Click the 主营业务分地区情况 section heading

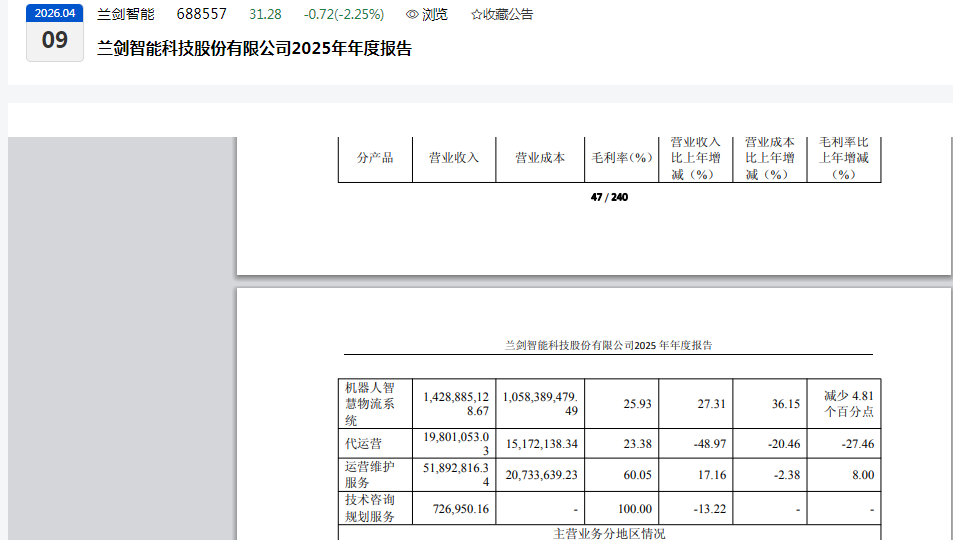(x=609, y=534)
